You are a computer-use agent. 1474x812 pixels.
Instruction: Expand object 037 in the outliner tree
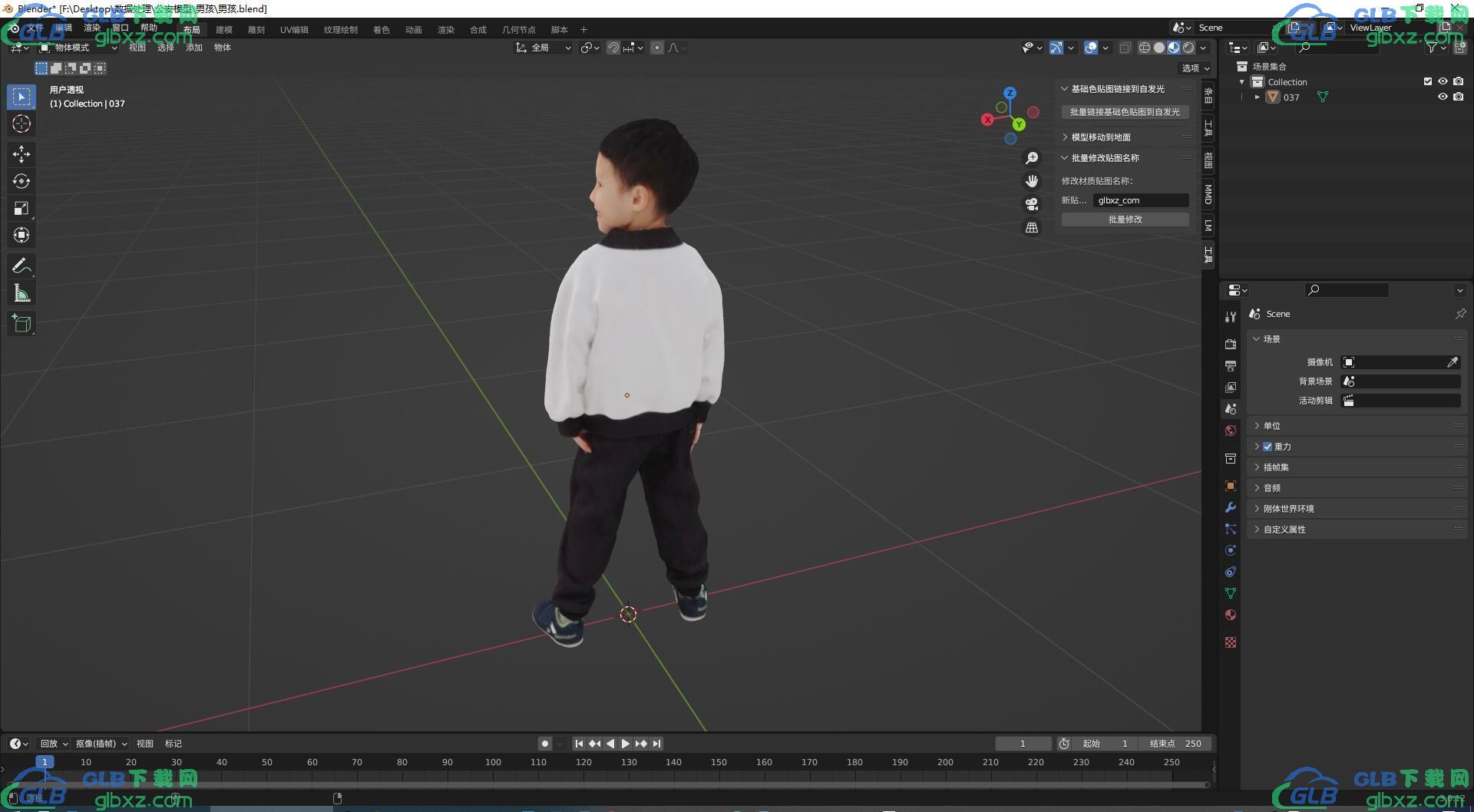1257,97
